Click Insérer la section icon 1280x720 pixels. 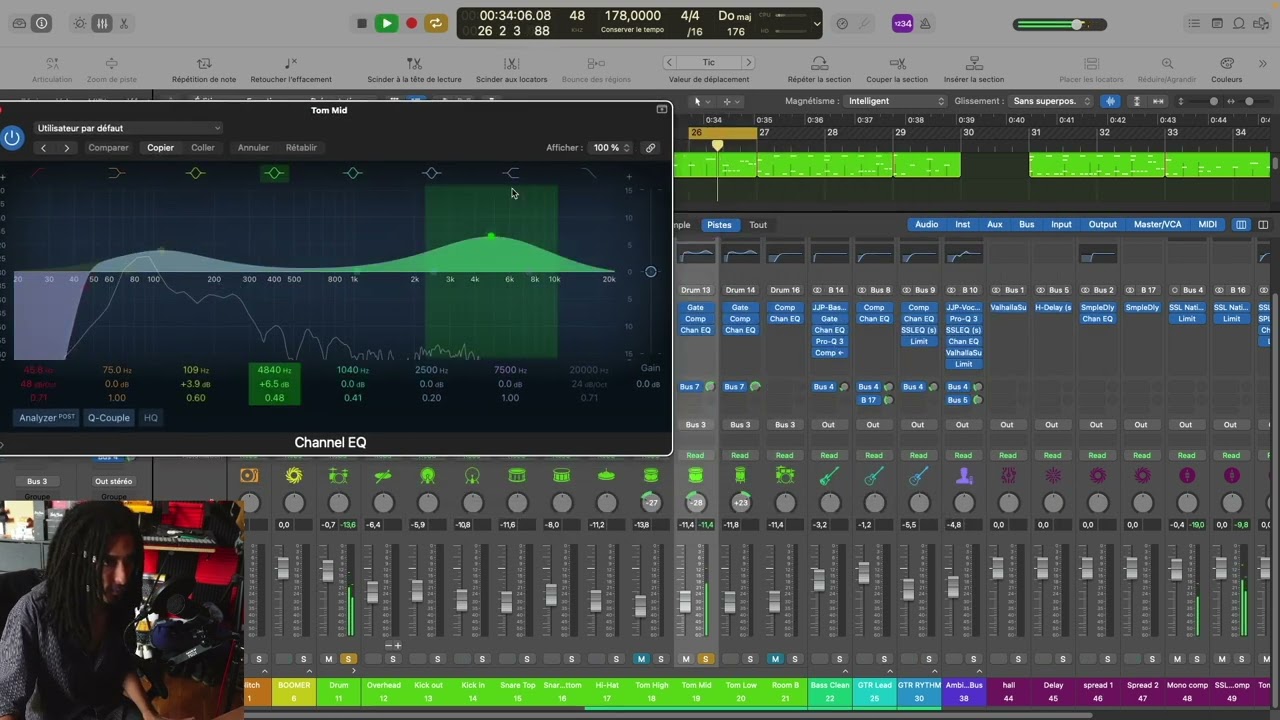pyautogui.click(x=974, y=63)
